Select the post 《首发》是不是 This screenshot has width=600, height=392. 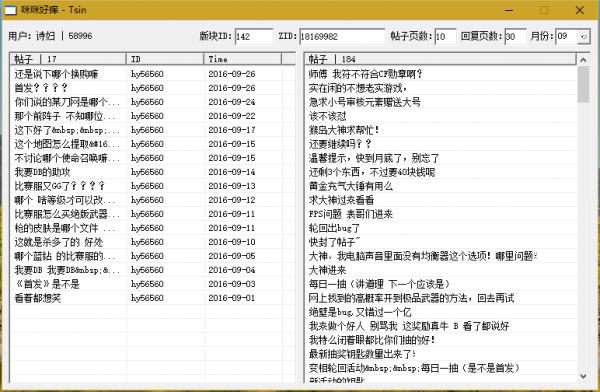(x=47, y=284)
